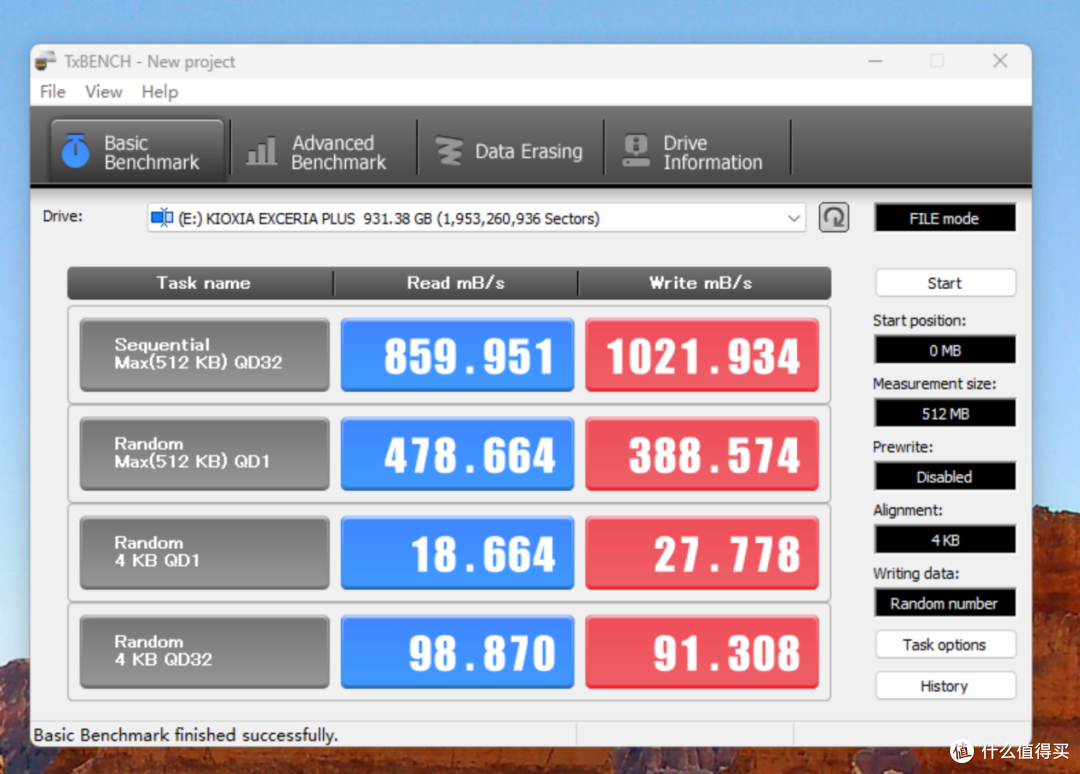1080x774 pixels.
Task: Open the View menu
Action: 103,92
